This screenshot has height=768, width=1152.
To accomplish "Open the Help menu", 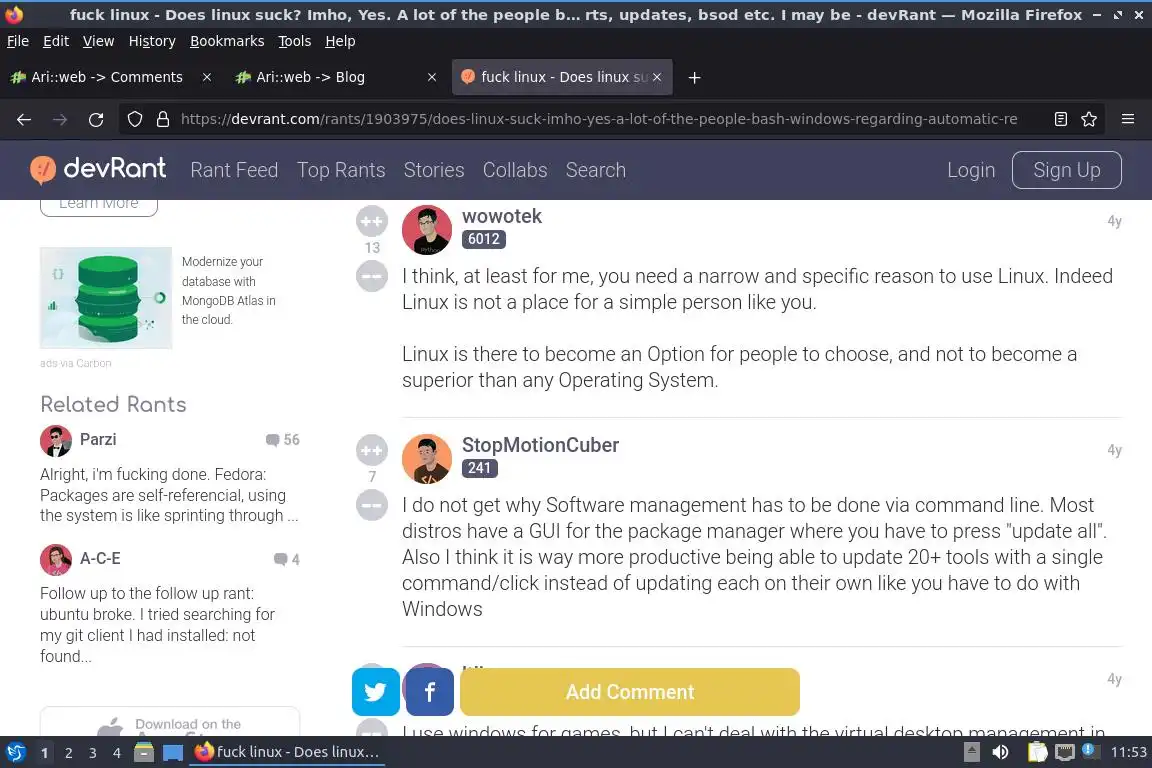I will click(x=340, y=41).
